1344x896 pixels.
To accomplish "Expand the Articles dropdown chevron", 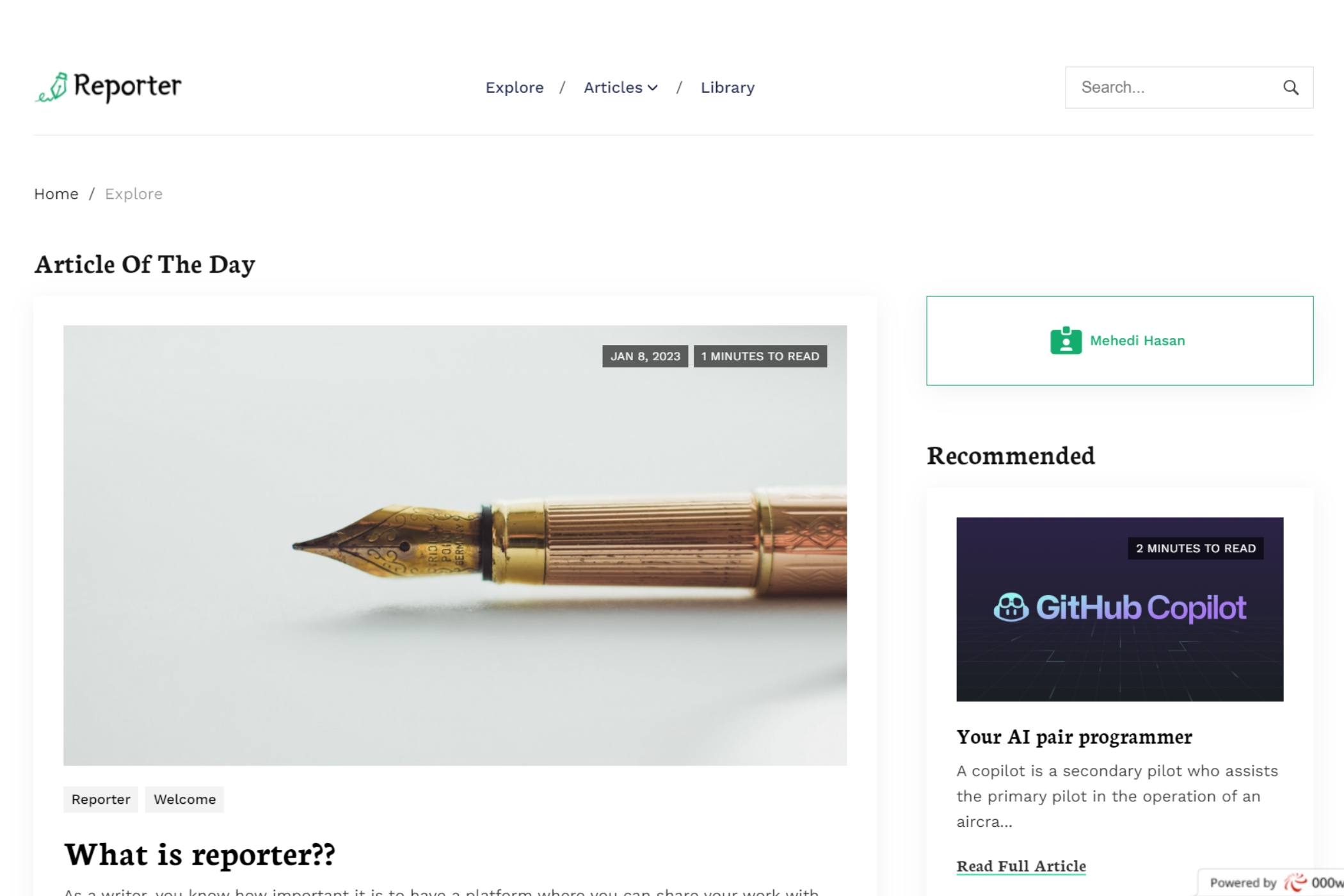I will pyautogui.click(x=653, y=88).
